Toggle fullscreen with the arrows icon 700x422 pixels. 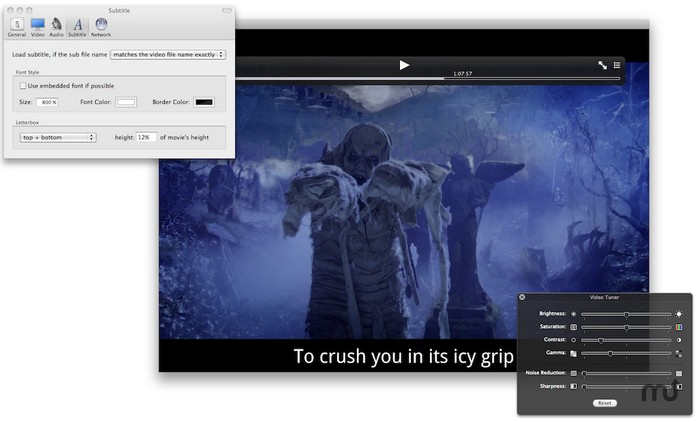pos(603,65)
